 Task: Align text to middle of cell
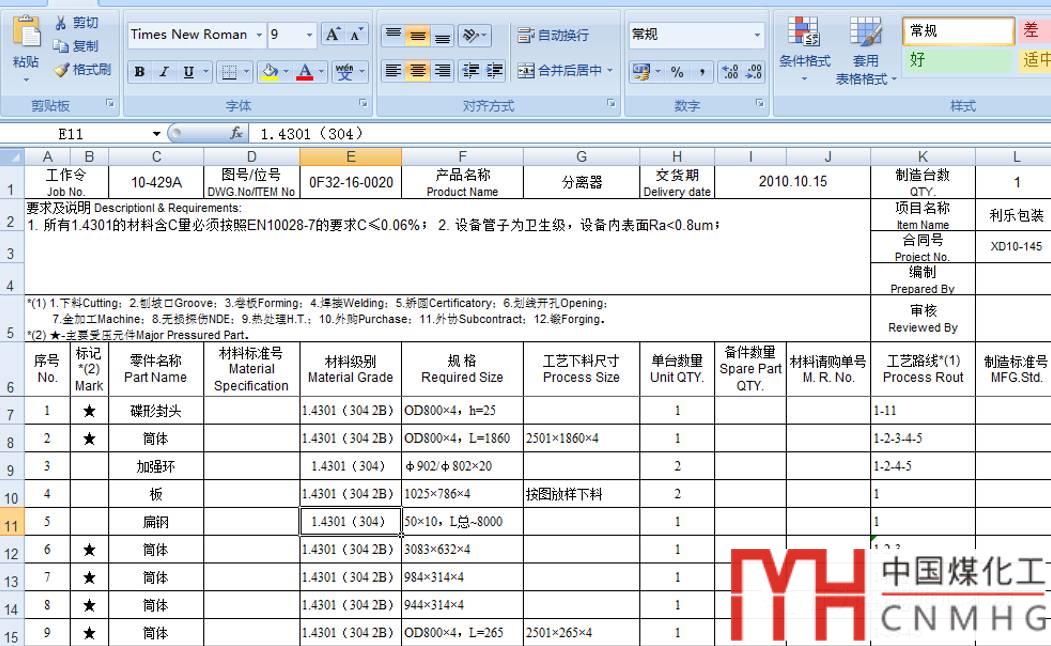pyautogui.click(x=418, y=35)
